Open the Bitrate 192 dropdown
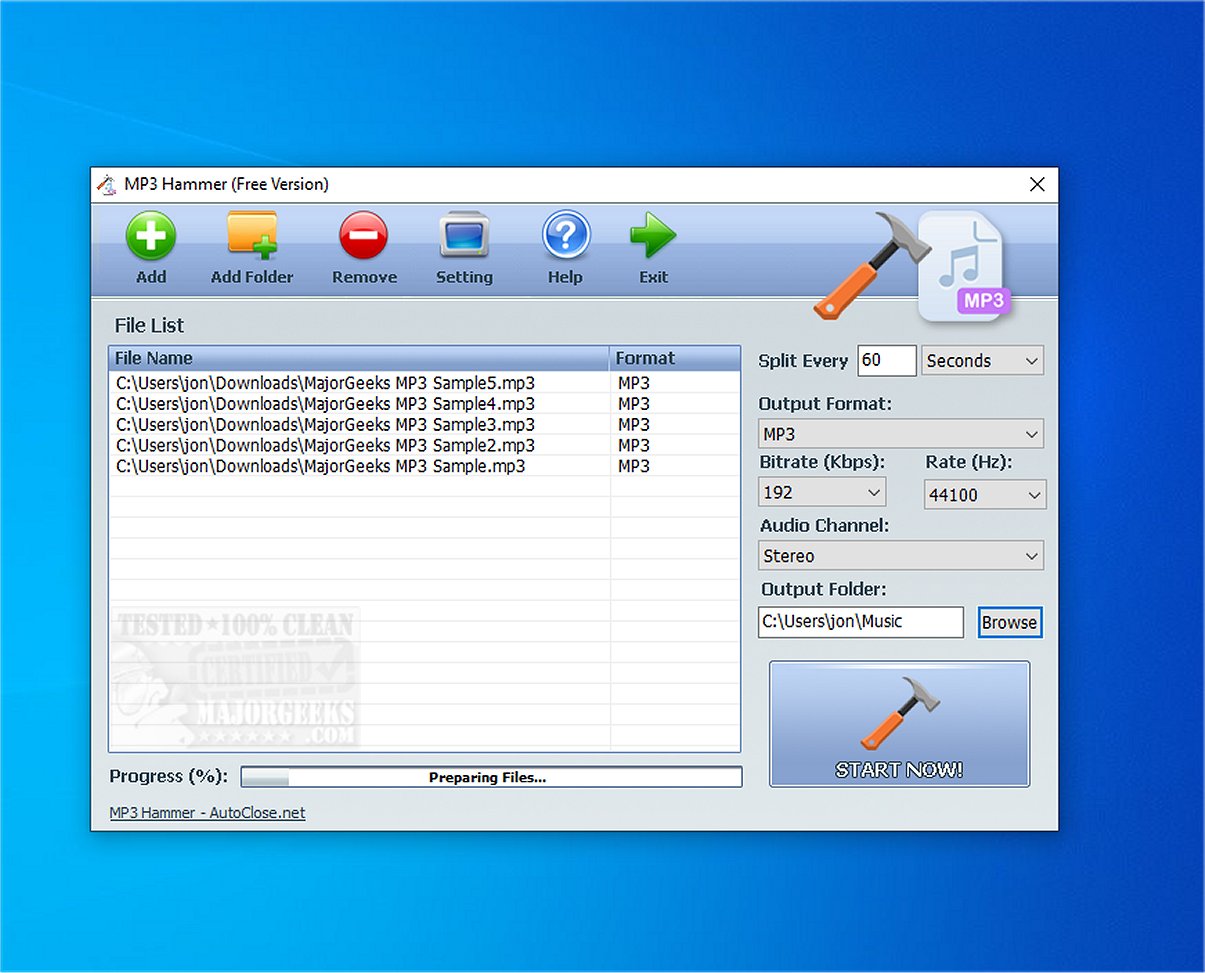1205x973 pixels. 822,492
